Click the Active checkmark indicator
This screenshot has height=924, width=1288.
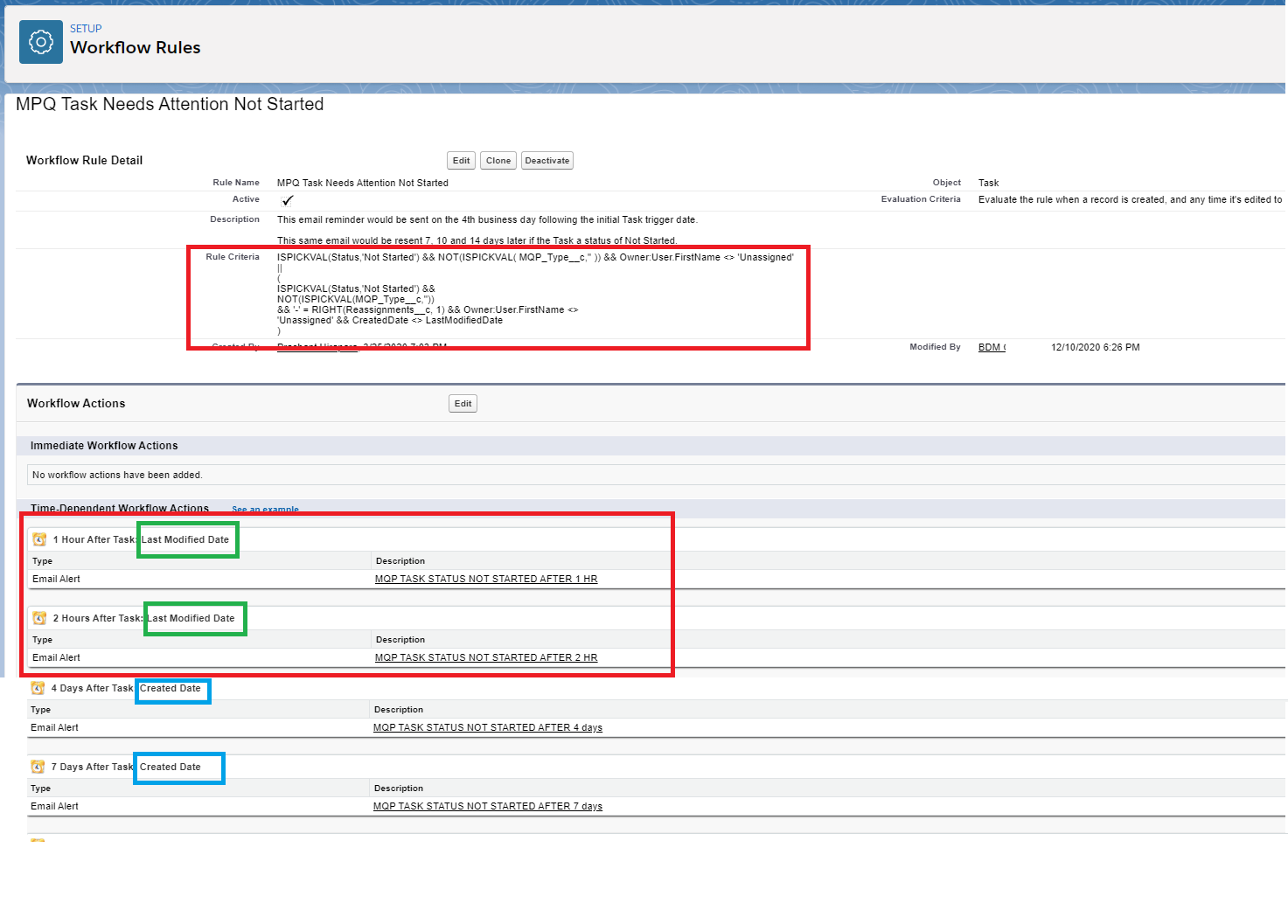point(288,200)
